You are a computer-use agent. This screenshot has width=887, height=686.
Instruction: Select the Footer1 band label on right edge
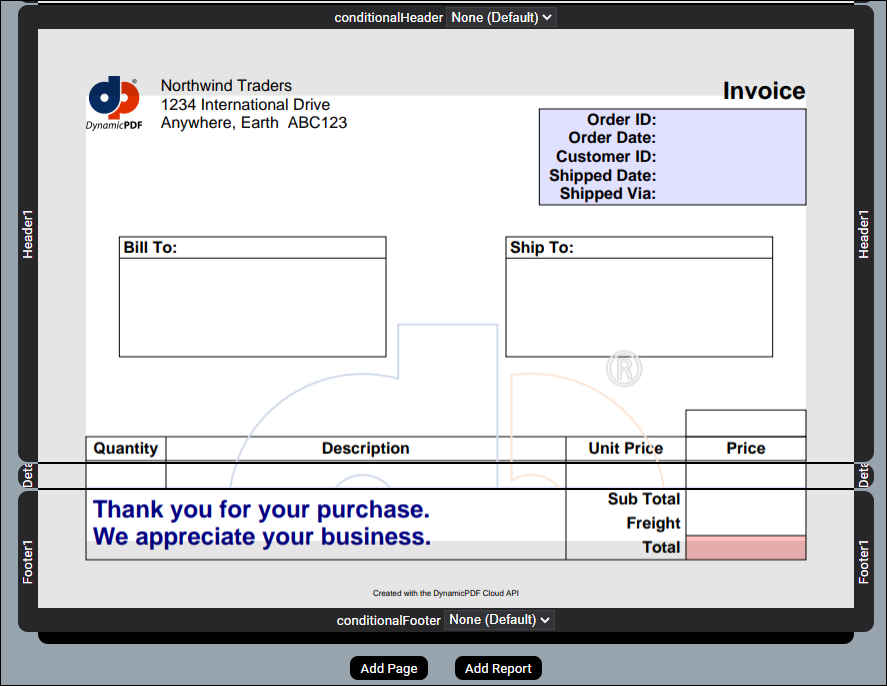pyautogui.click(x=864, y=561)
